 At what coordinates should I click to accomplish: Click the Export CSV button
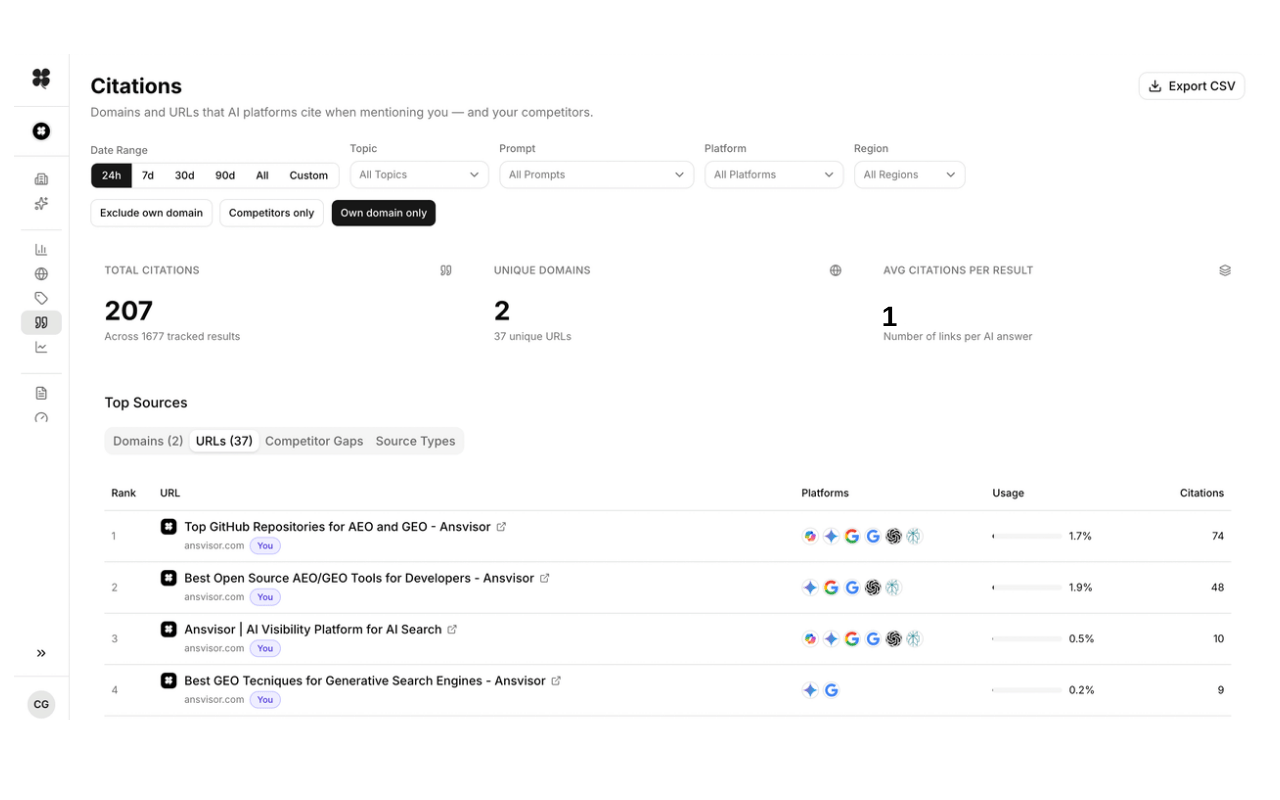coord(1192,86)
